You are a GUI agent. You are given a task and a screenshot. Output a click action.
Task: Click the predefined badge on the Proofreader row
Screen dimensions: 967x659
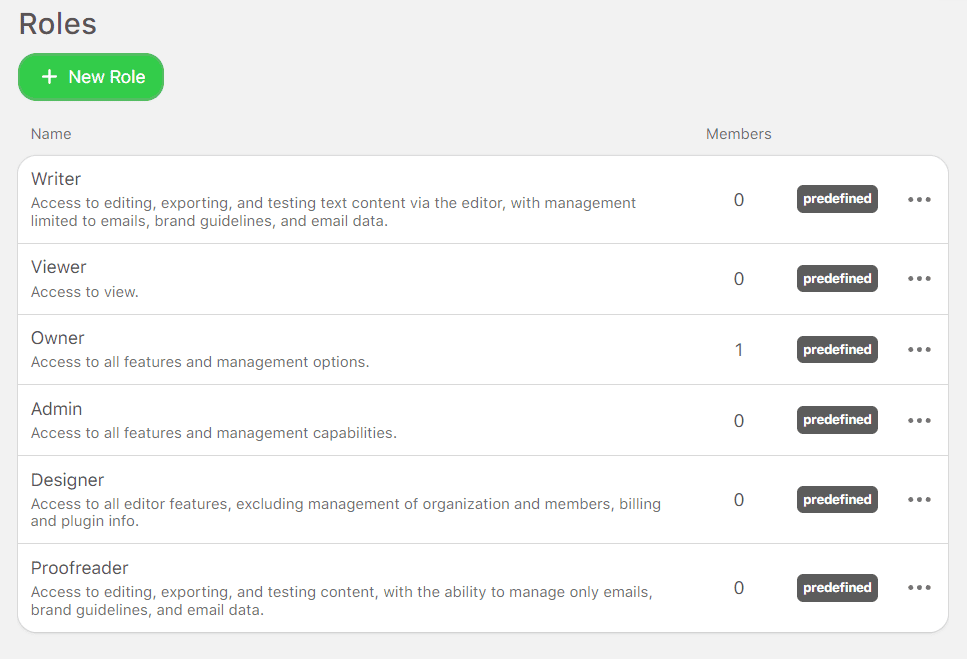(836, 588)
